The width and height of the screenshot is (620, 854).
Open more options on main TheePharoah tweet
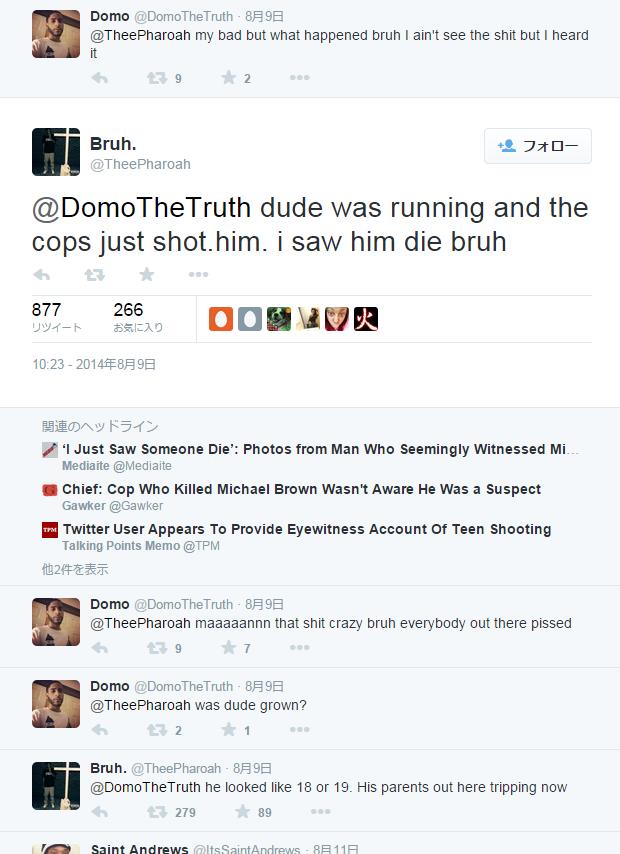pyautogui.click(x=198, y=274)
